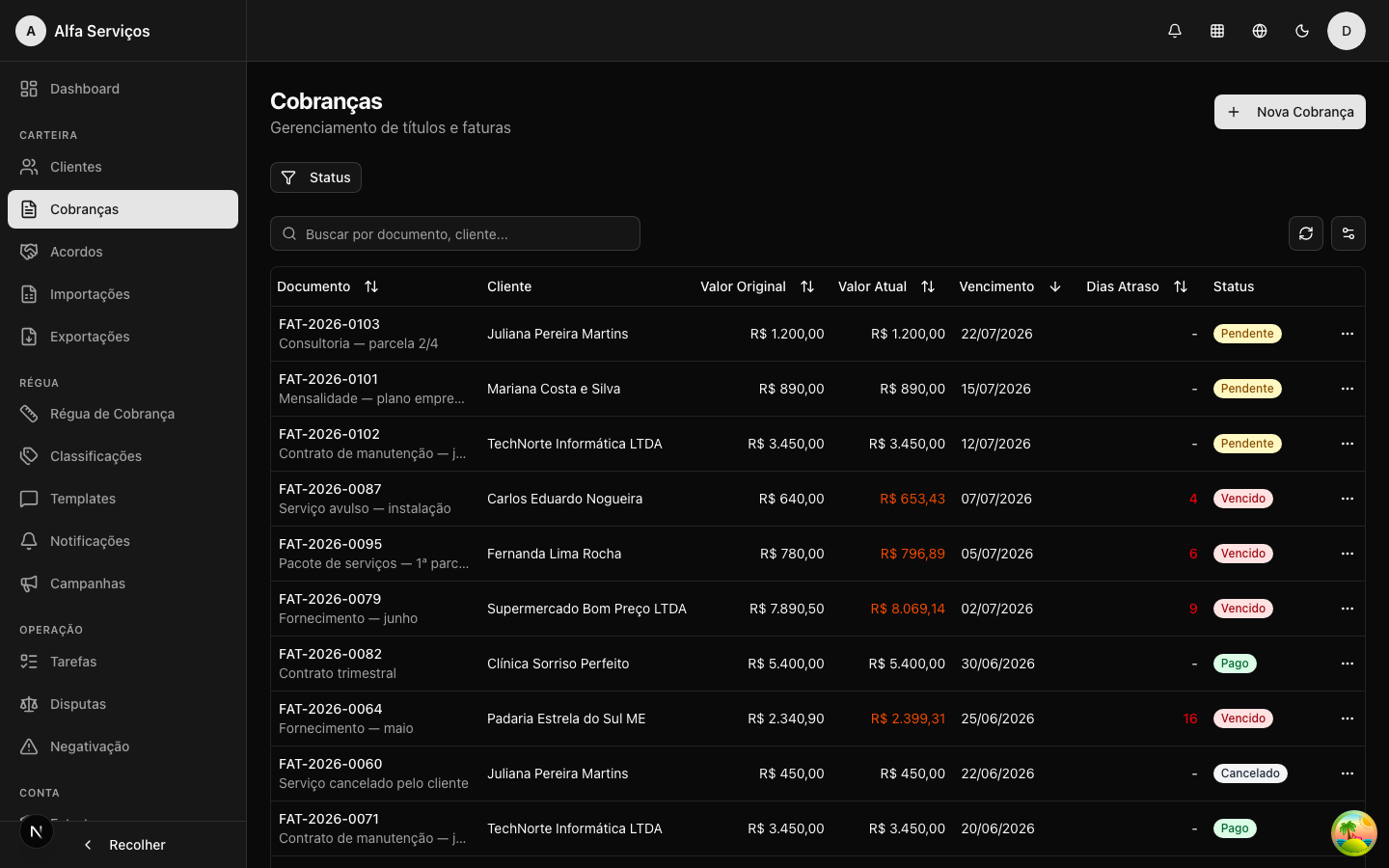Refresh the table with reload icon
Viewport: 1389px width, 868px height.
click(1306, 233)
